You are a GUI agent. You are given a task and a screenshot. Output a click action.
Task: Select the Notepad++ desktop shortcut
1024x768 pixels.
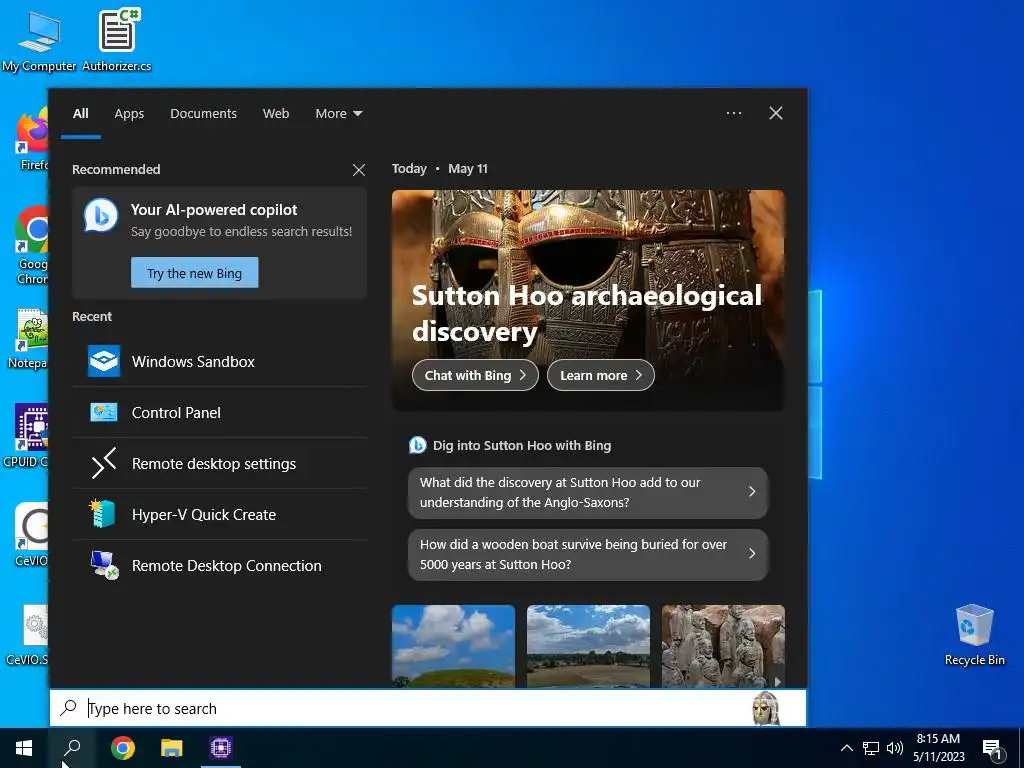click(29, 338)
